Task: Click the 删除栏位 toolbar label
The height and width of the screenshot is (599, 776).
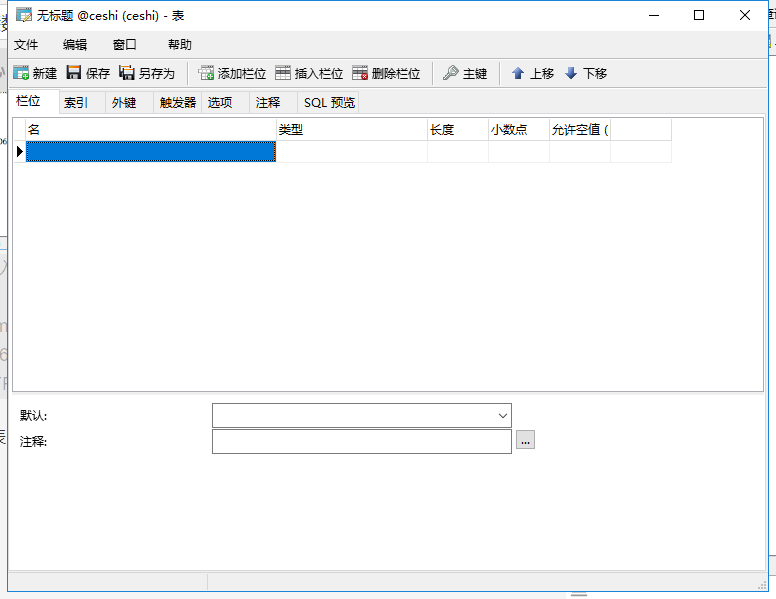Action: (396, 74)
